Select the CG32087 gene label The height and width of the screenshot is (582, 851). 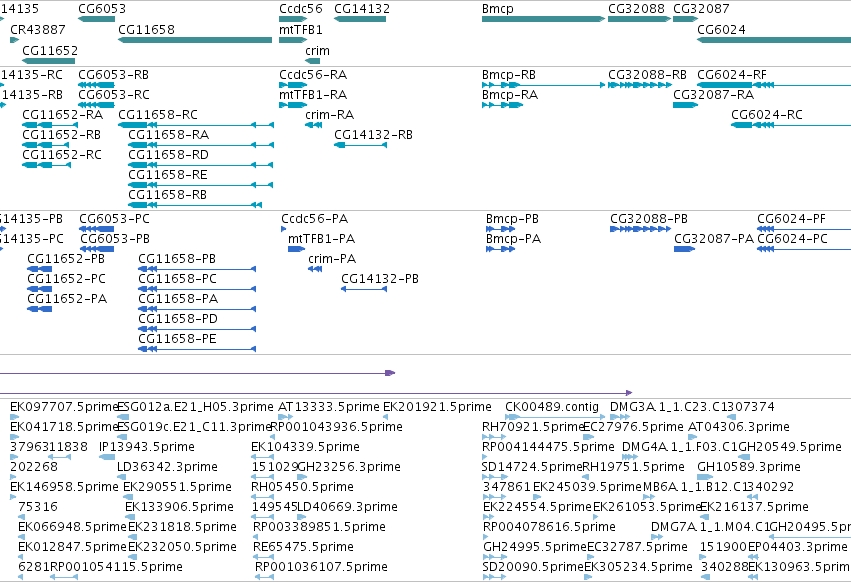pyautogui.click(x=701, y=9)
